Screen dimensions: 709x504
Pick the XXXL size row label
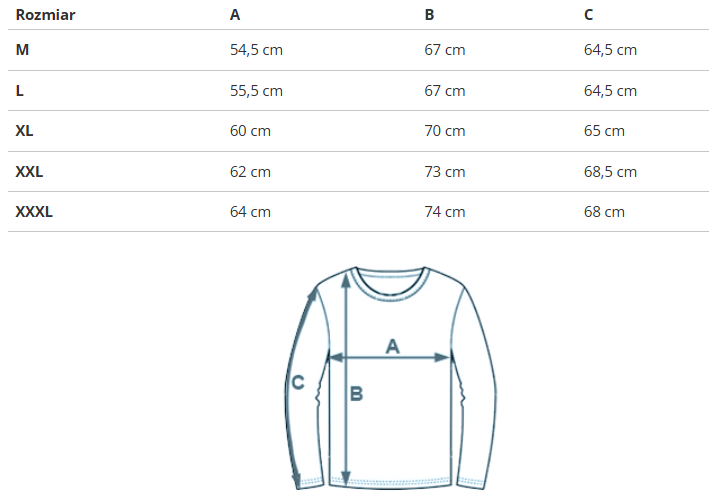point(34,211)
